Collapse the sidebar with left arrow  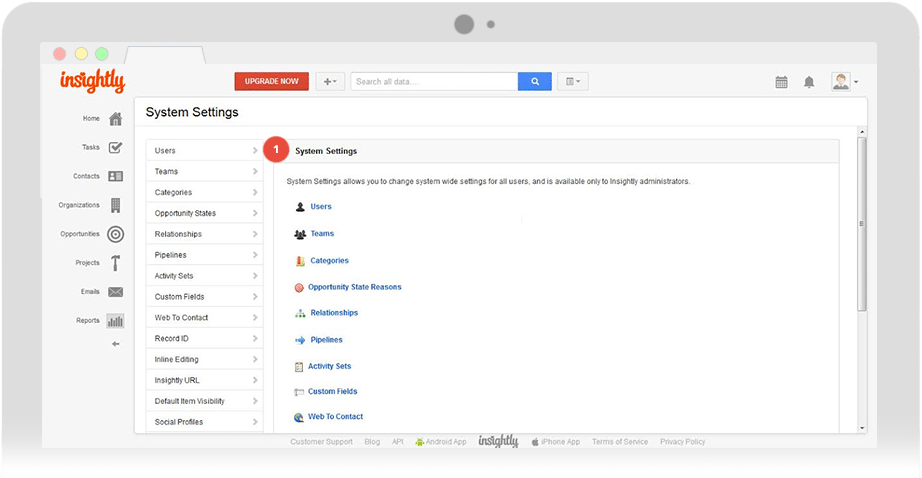coord(116,344)
